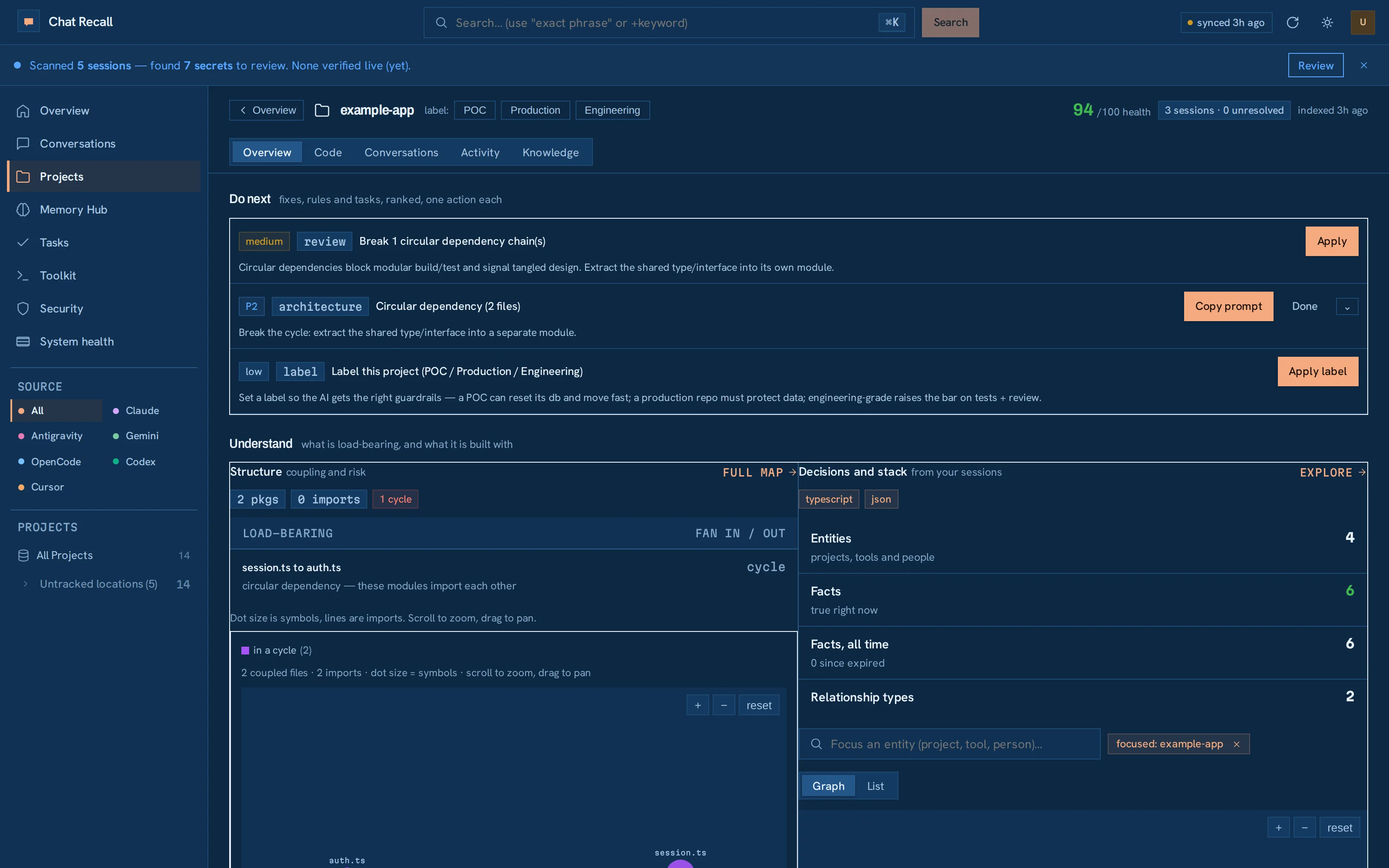Click the Chat Recall logo icon
Screen dimensions: 1389x868
tap(28, 22)
